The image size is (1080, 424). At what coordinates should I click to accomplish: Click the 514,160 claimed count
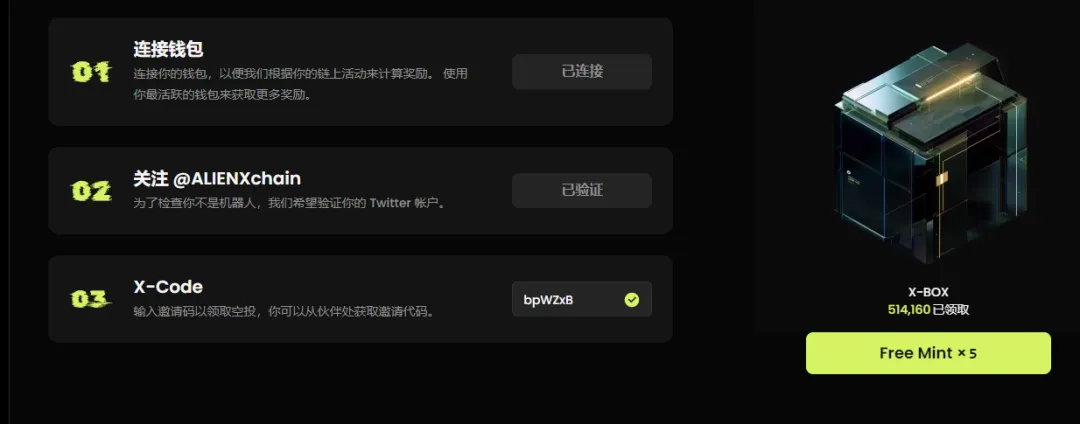[x=908, y=310]
